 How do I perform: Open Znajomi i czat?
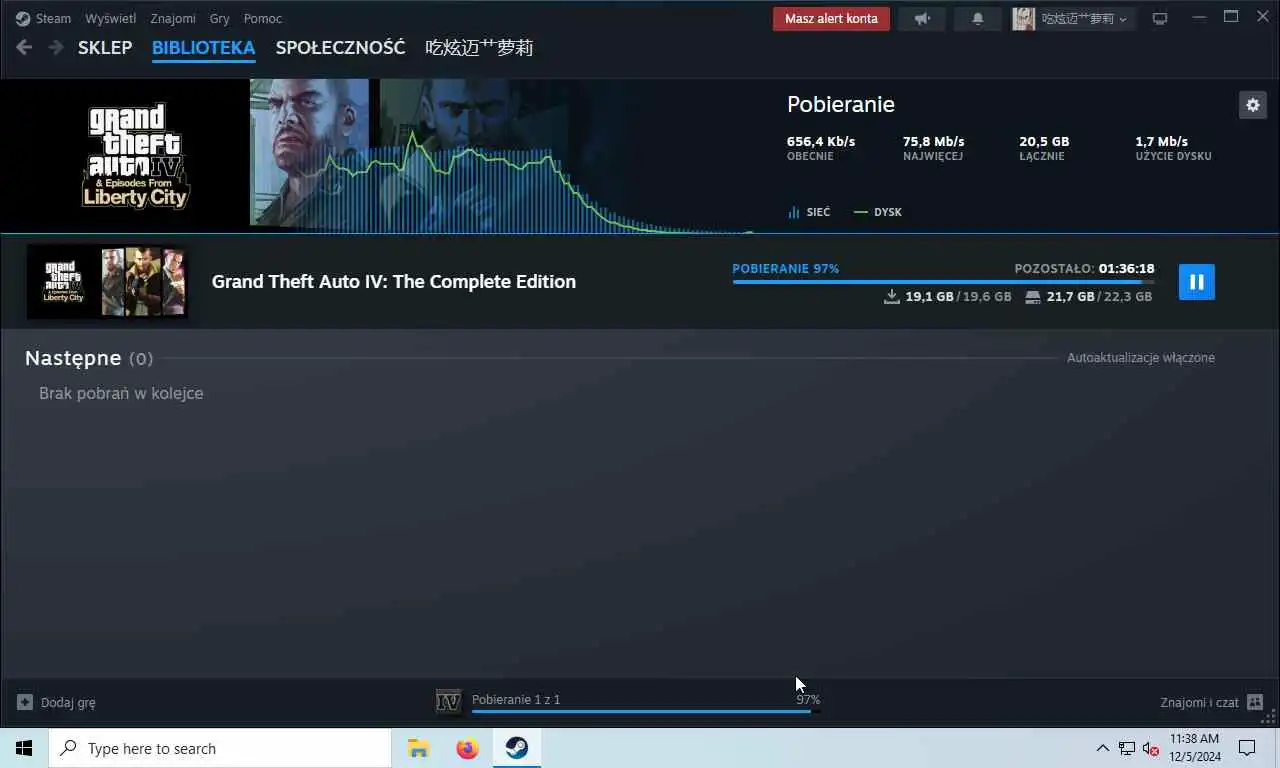[1212, 702]
